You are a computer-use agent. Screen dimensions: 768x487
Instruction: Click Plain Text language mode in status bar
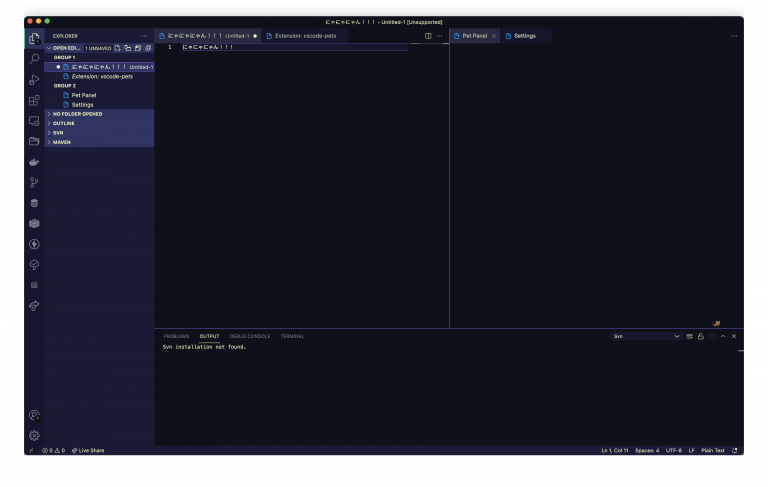tap(712, 451)
